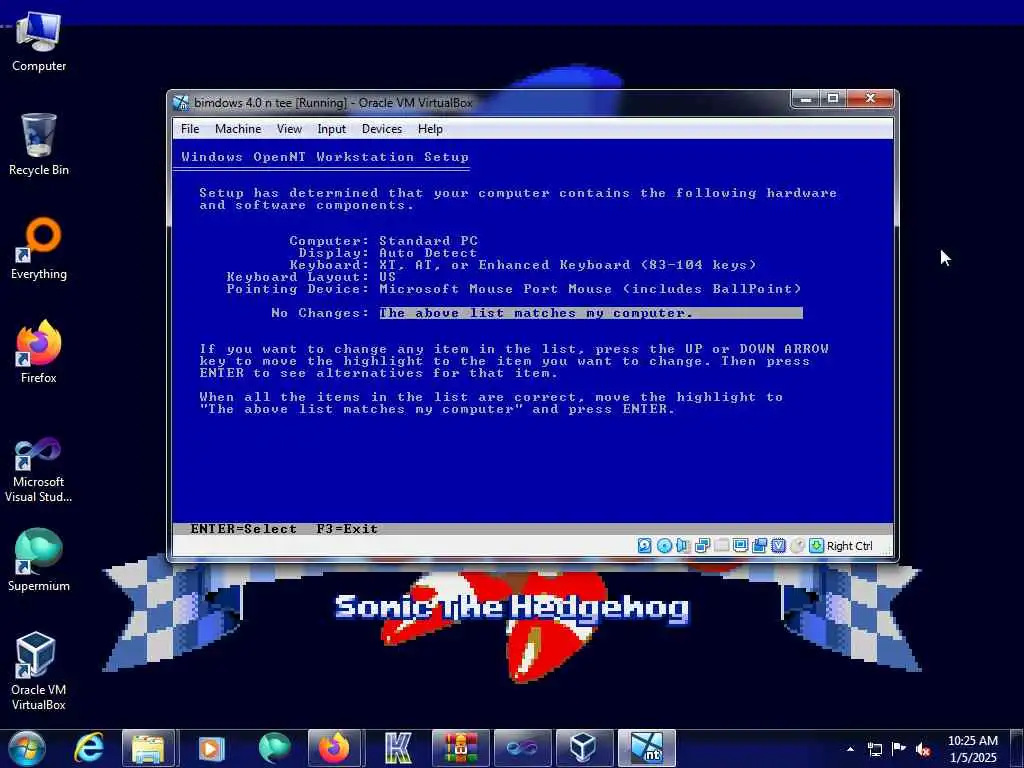Select the Everything desktop shortcut
The width and height of the screenshot is (1024, 768).
point(39,249)
